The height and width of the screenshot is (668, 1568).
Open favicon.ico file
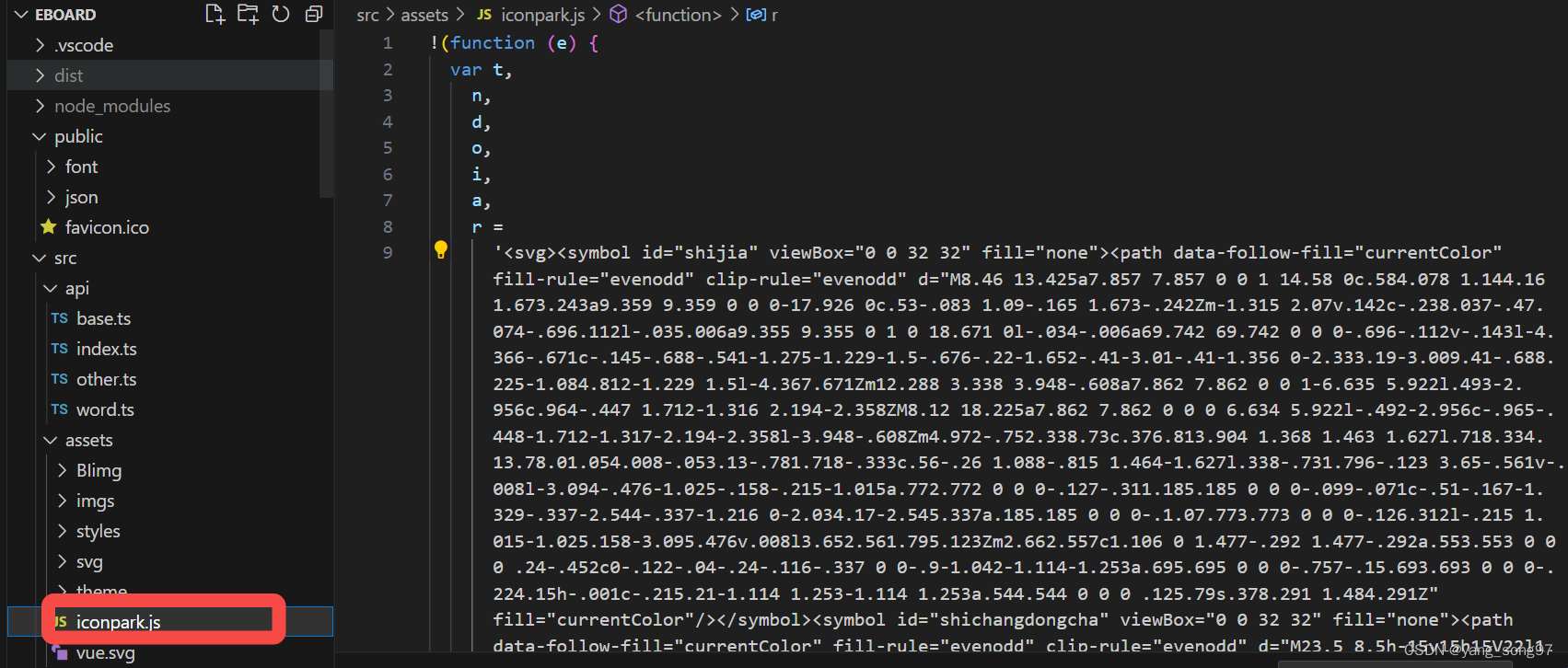pos(107,227)
